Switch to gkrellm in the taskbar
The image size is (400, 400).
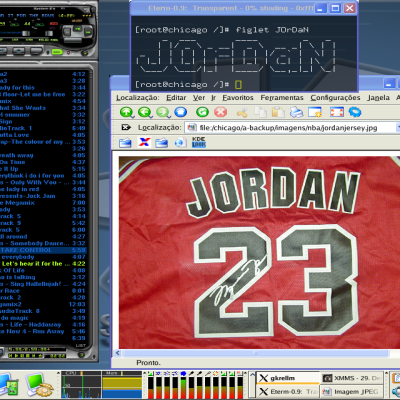(288, 378)
